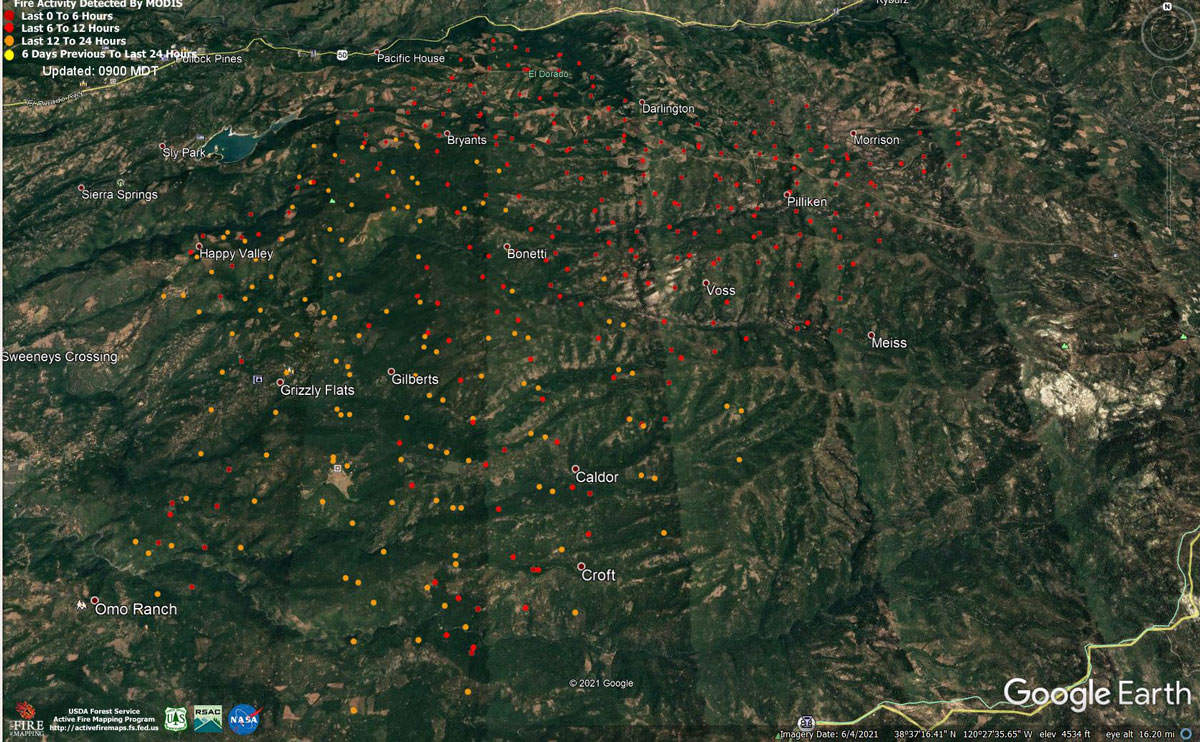Select the Bonetti place marker
This screenshot has width=1200, height=742.
coord(507,247)
